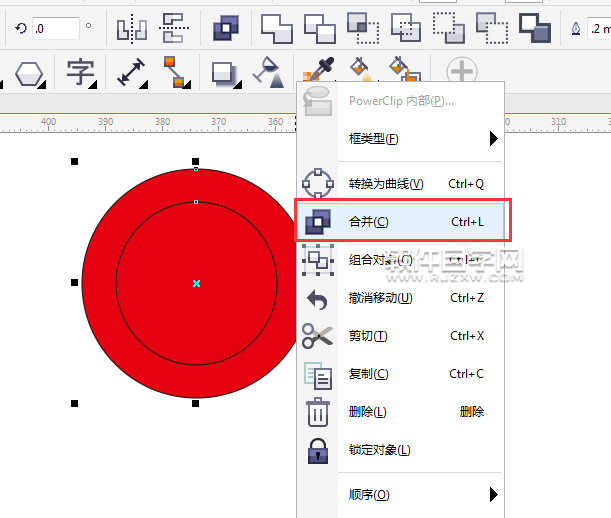Click the top-left selection handle
The width and height of the screenshot is (611, 518).
(x=74, y=161)
